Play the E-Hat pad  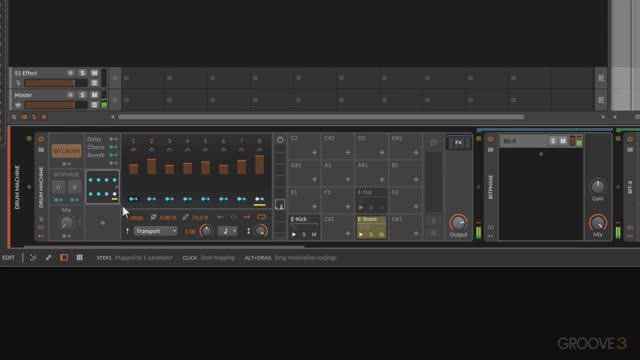(361, 207)
